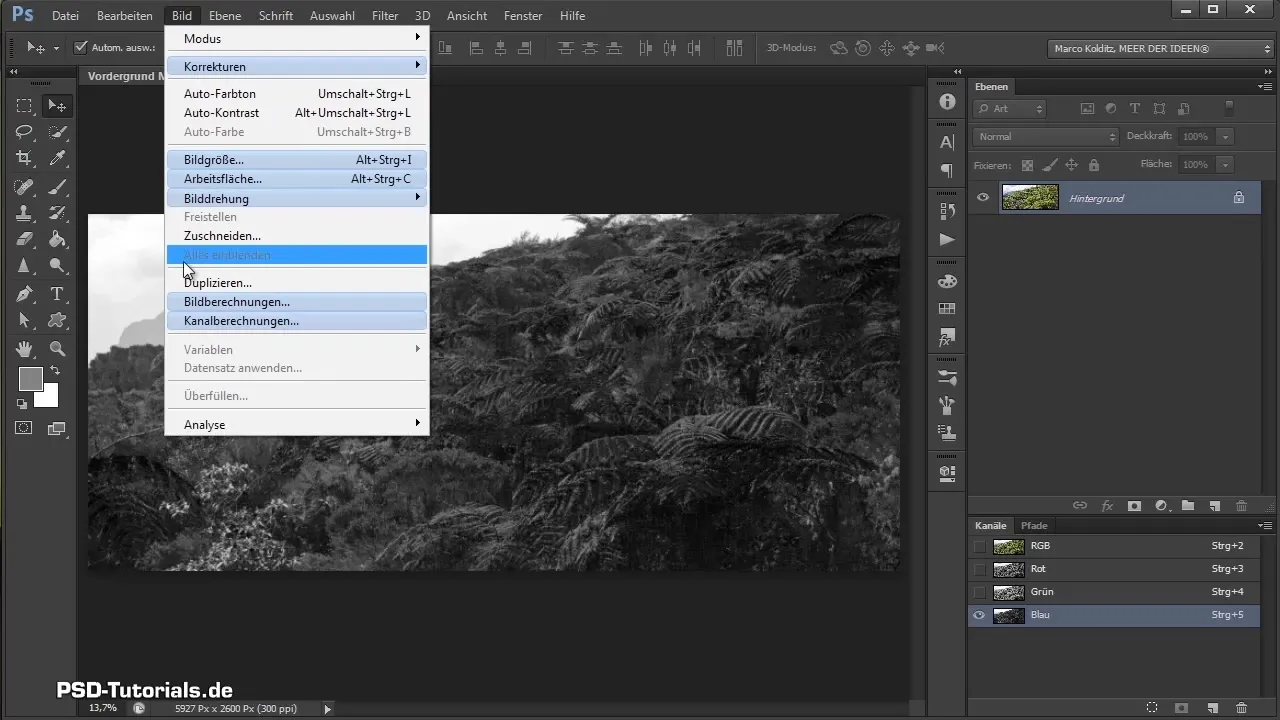The height and width of the screenshot is (720, 1280).
Task: Open the Marco Kolditz workspace dropdown
Action: (x=1160, y=48)
